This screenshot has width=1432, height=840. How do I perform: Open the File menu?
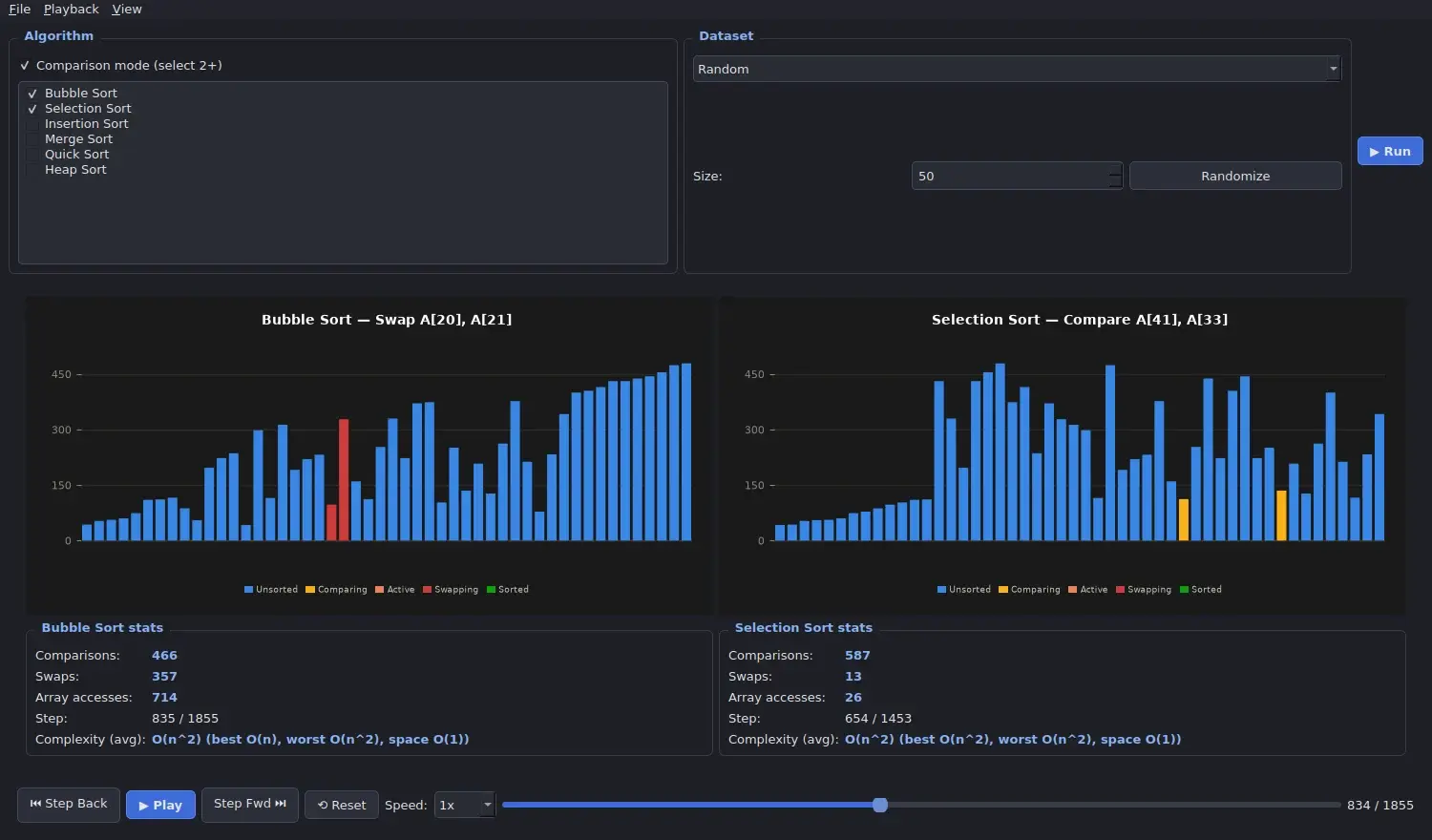click(20, 10)
